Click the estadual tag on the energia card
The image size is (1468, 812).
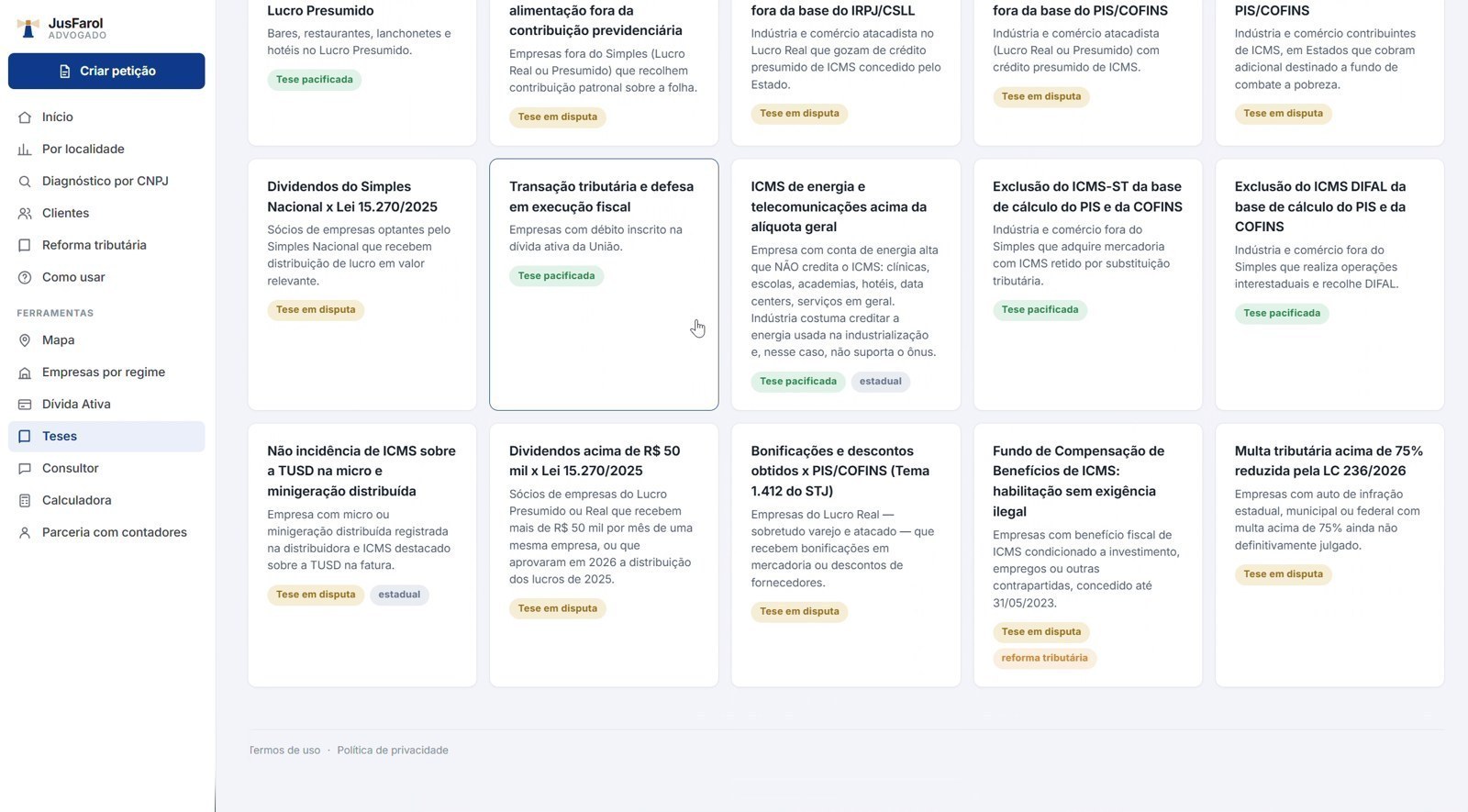pyautogui.click(x=880, y=382)
